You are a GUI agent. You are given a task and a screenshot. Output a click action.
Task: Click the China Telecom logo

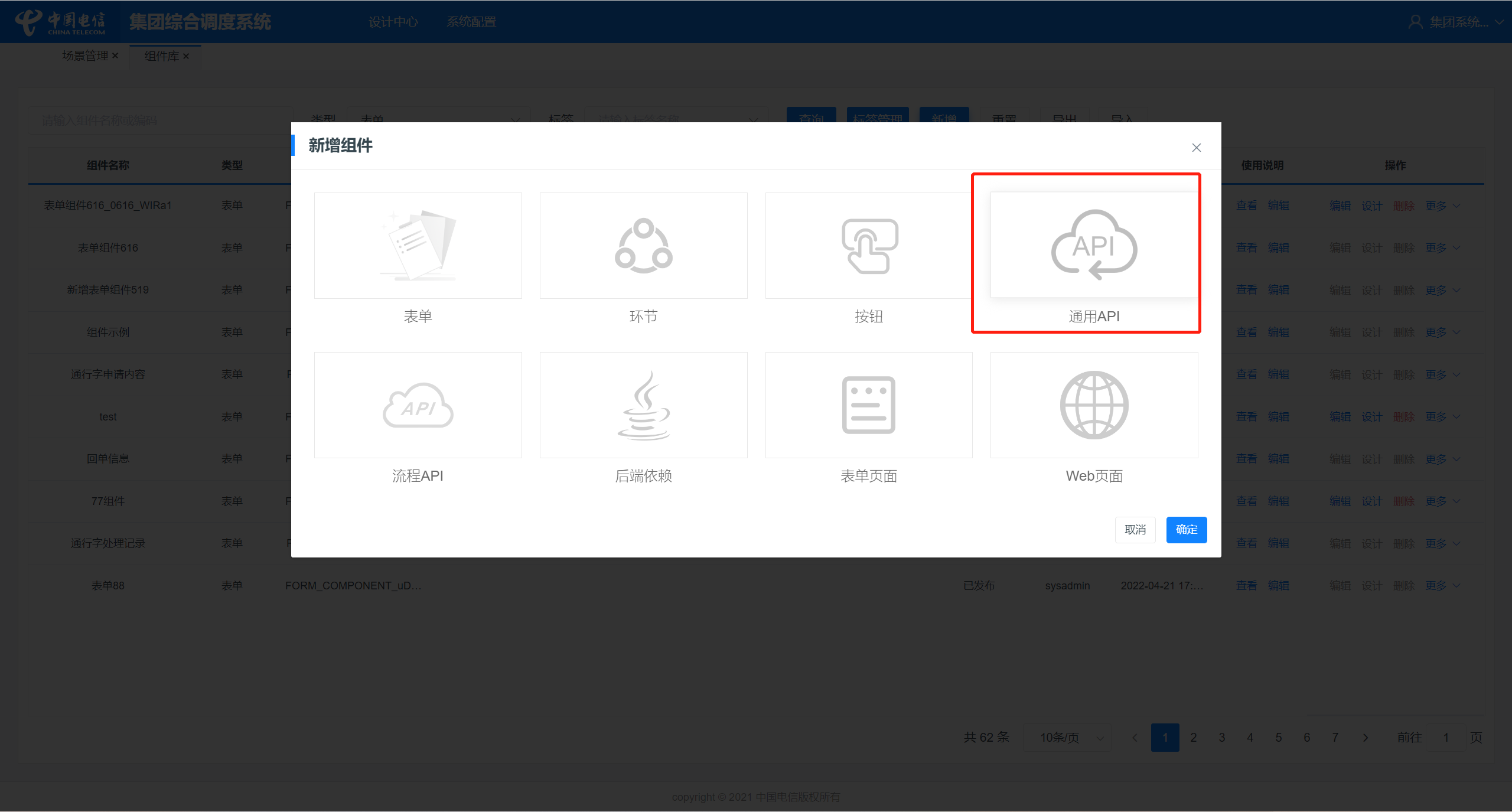tap(60, 22)
